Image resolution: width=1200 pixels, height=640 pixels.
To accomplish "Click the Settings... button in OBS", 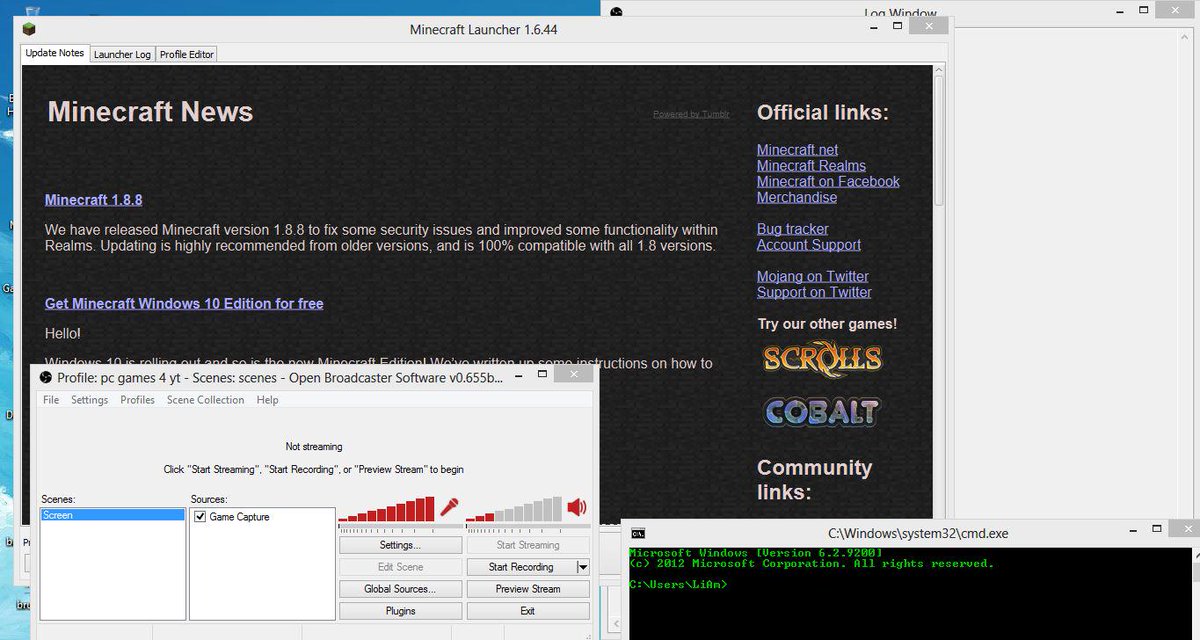I will [x=400, y=545].
